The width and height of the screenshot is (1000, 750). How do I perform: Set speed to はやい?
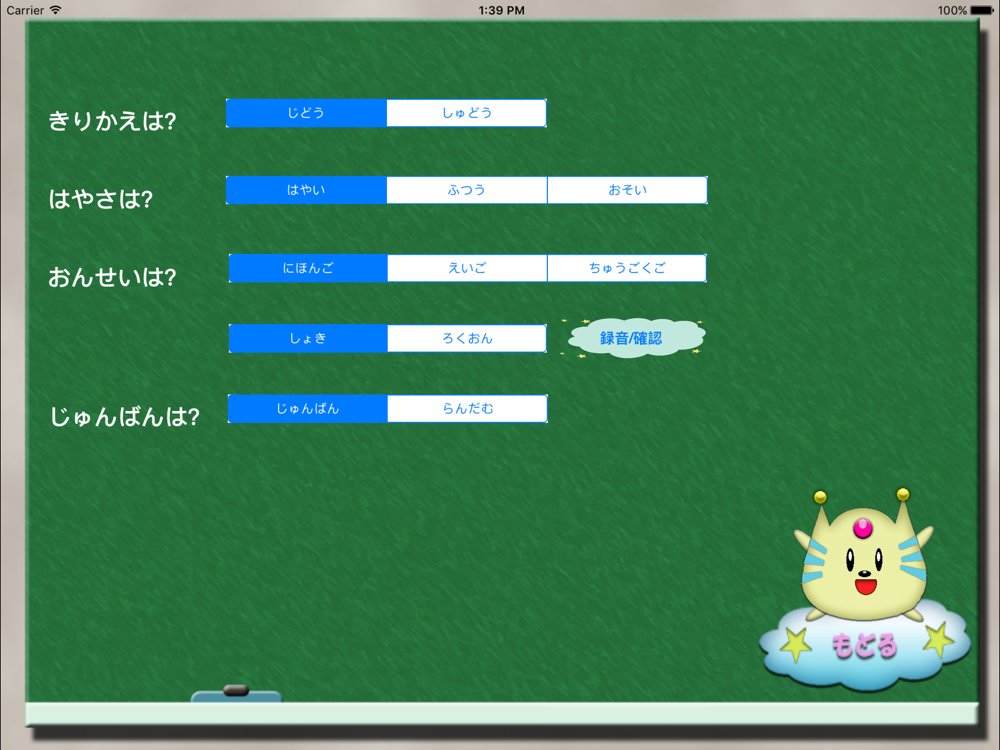(306, 190)
